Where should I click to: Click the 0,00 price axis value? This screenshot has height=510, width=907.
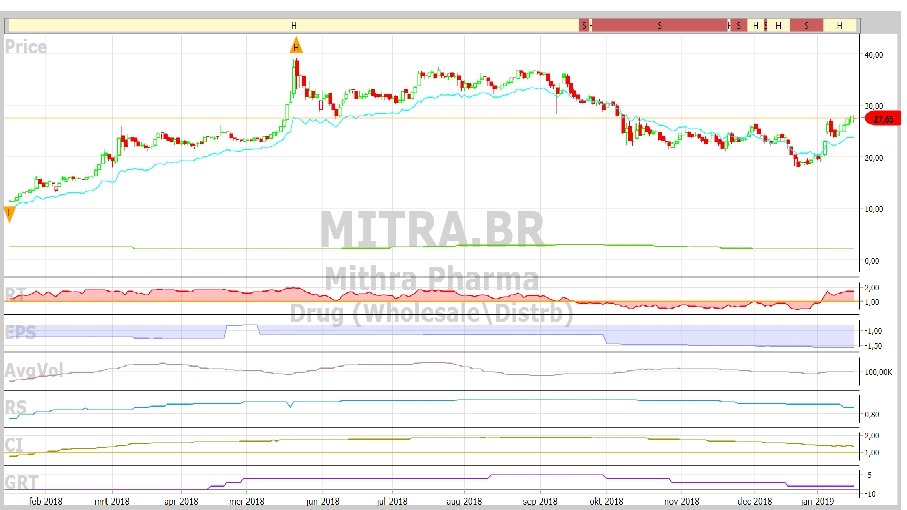tap(872, 261)
